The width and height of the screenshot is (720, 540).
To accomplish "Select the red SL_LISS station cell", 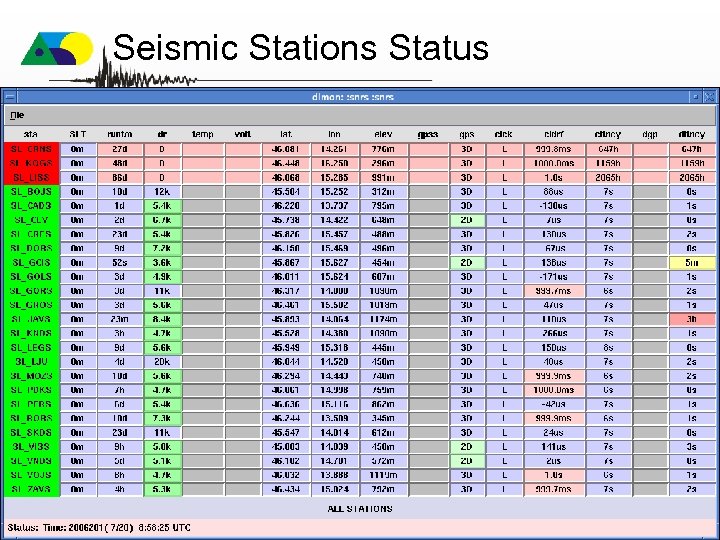I will pos(32,178).
